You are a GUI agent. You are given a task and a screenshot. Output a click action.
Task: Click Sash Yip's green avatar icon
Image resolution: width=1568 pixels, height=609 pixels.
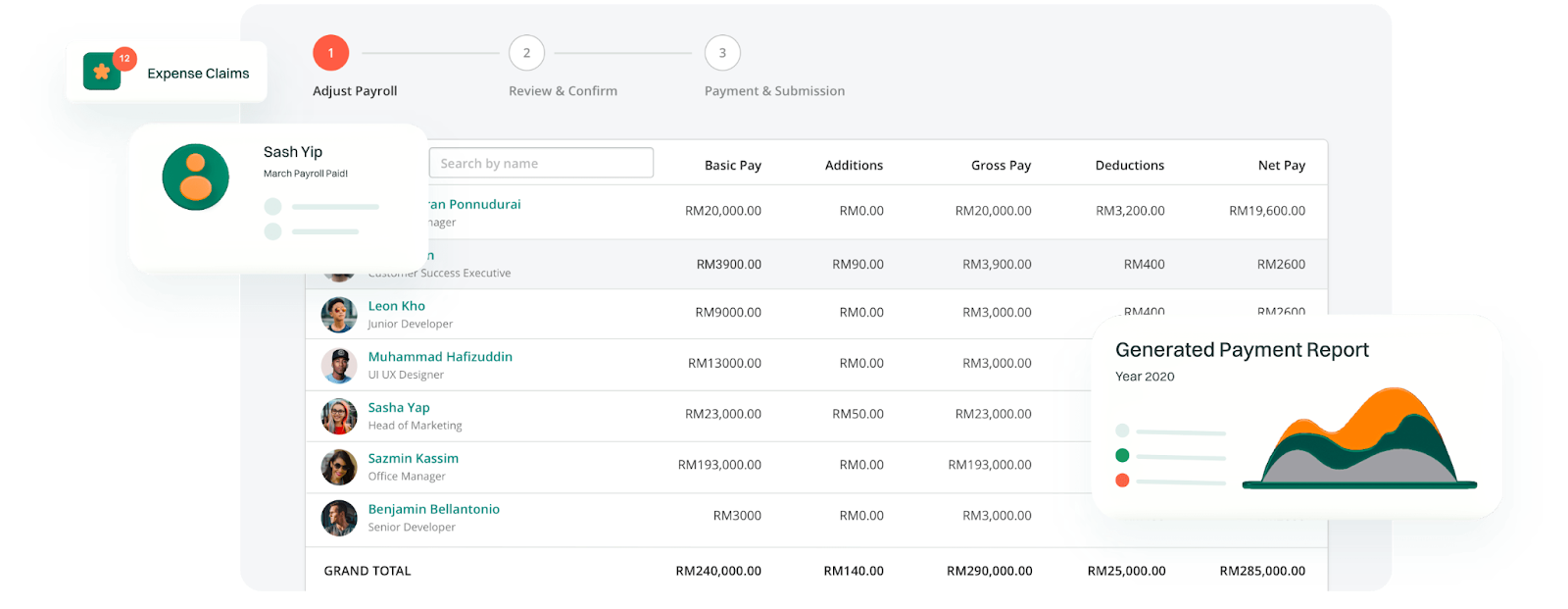click(196, 178)
